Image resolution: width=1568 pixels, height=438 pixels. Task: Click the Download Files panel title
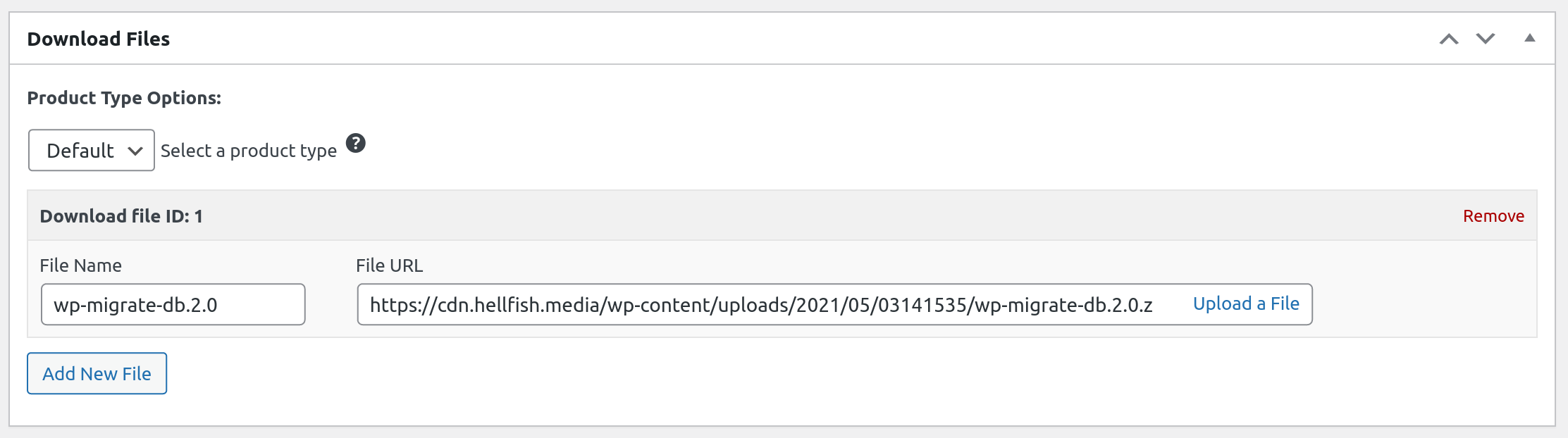99,39
